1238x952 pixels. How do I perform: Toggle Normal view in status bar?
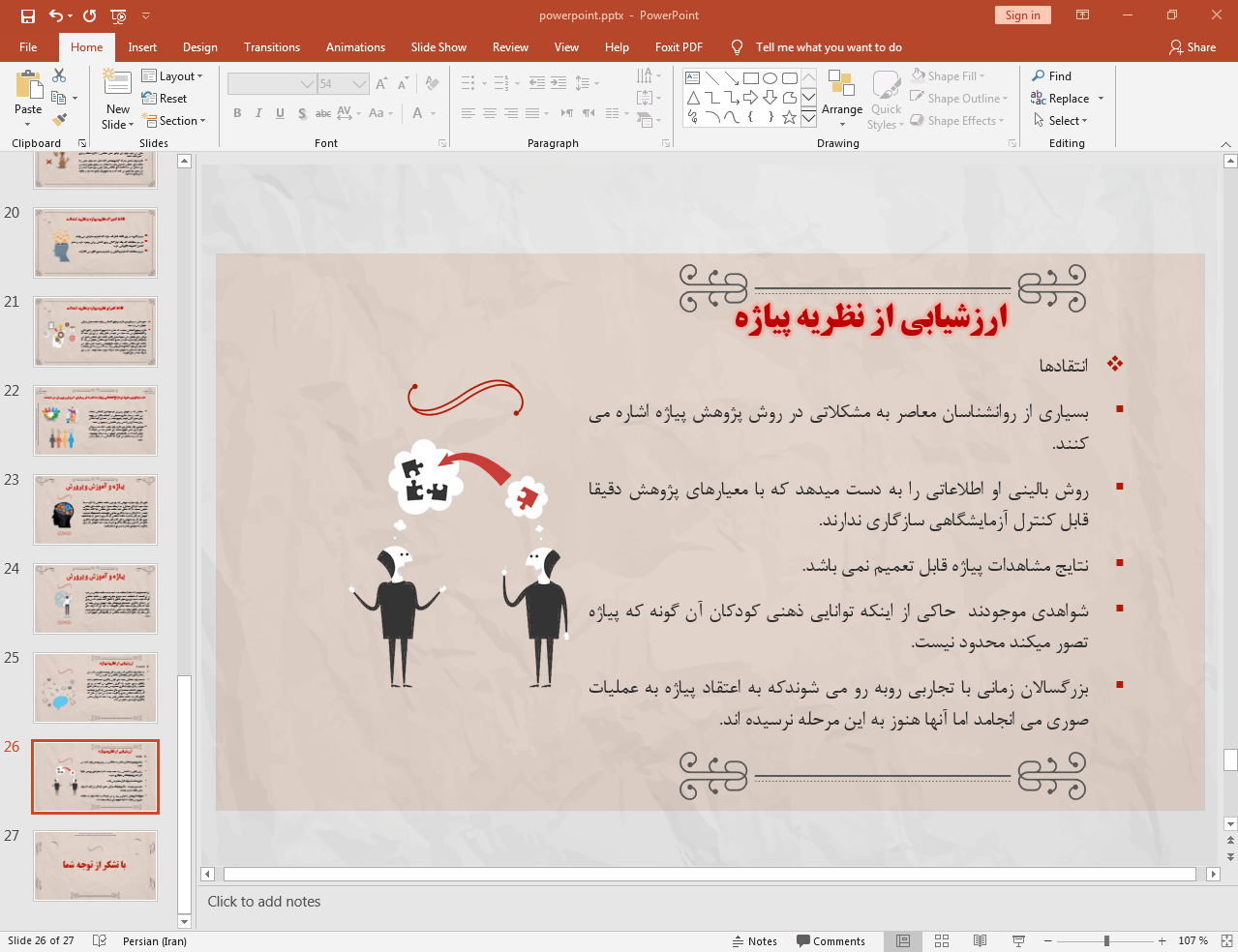[902, 941]
